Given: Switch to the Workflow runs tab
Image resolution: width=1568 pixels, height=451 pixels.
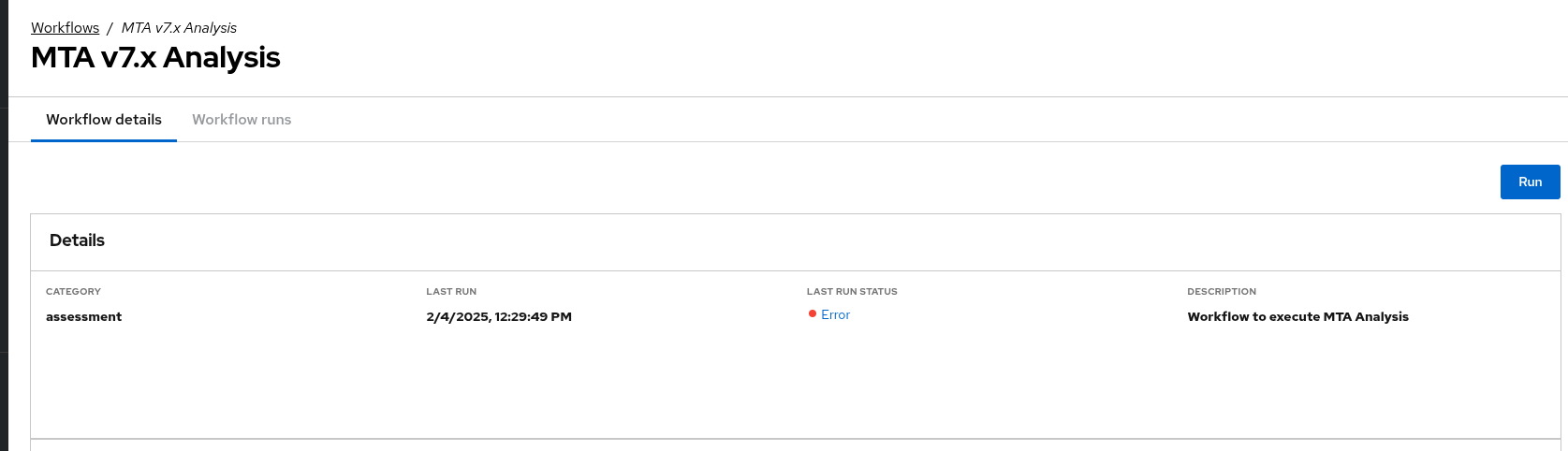Looking at the screenshot, I should [x=242, y=120].
